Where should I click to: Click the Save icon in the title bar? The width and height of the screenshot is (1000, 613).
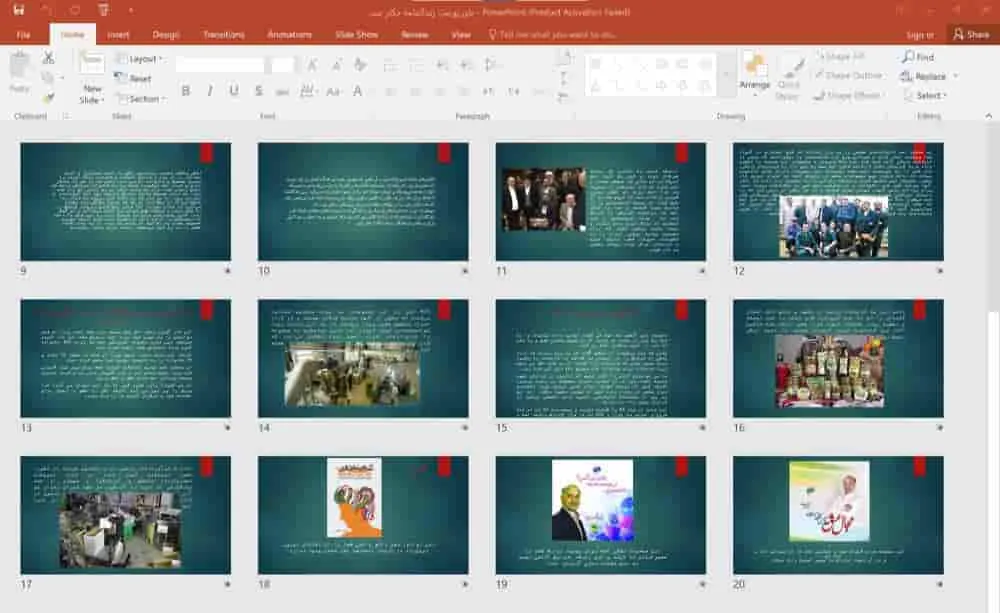[x=19, y=10]
